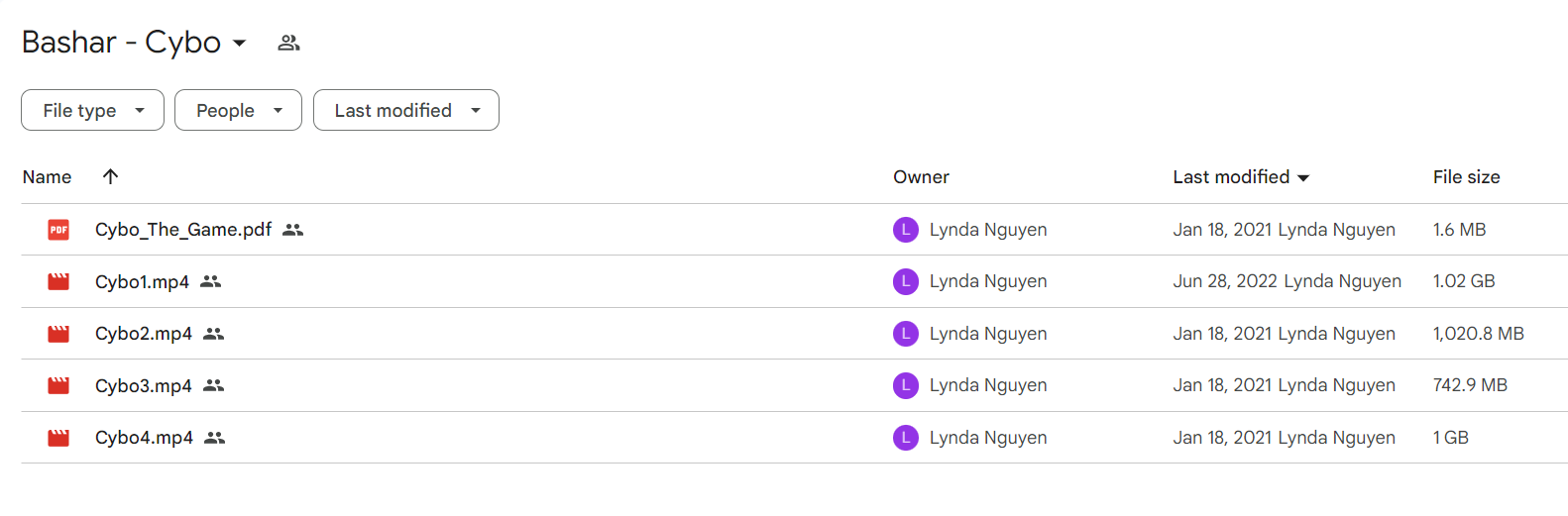Click the video icon beside Cybo3.mp4
The width and height of the screenshot is (1568, 516).
coord(58,385)
